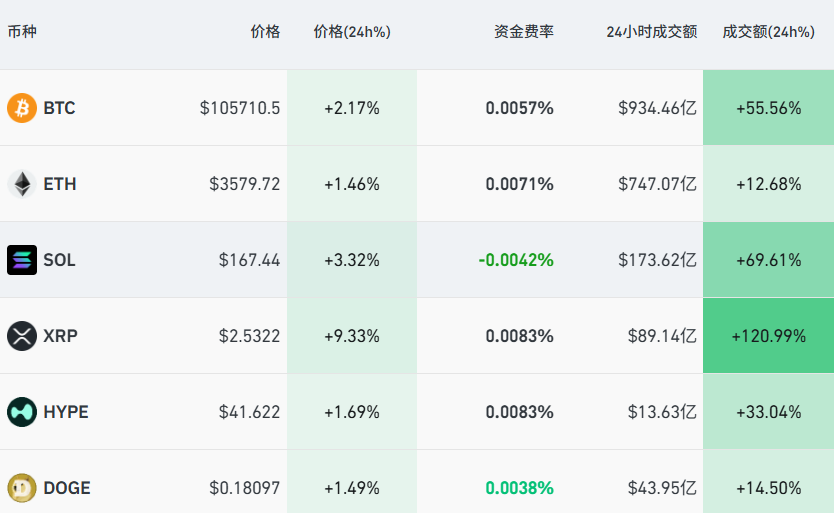Viewport: 834px width, 513px height.
Task: Open the DOGE ticker label
Action: 67,488
